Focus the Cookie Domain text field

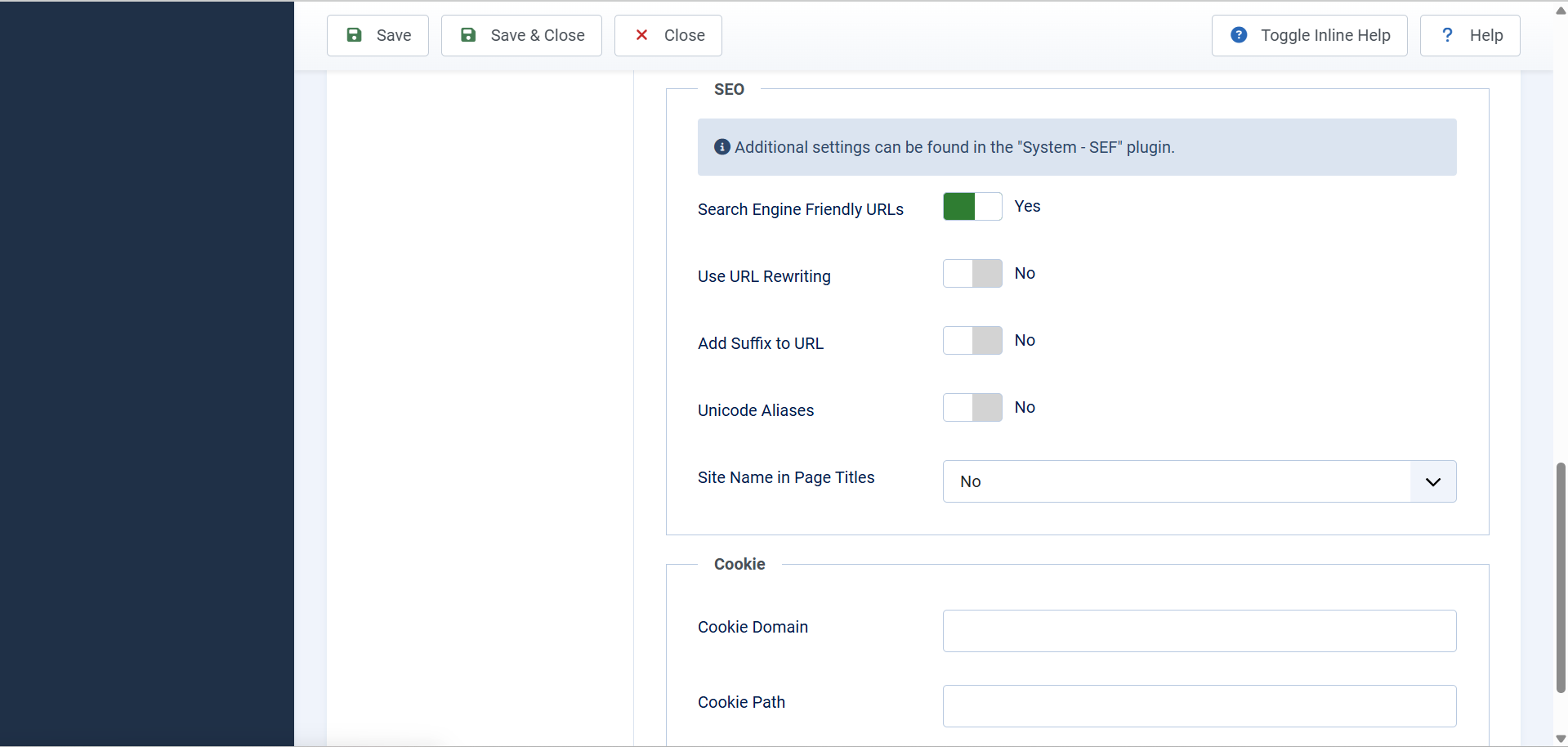coord(1199,631)
